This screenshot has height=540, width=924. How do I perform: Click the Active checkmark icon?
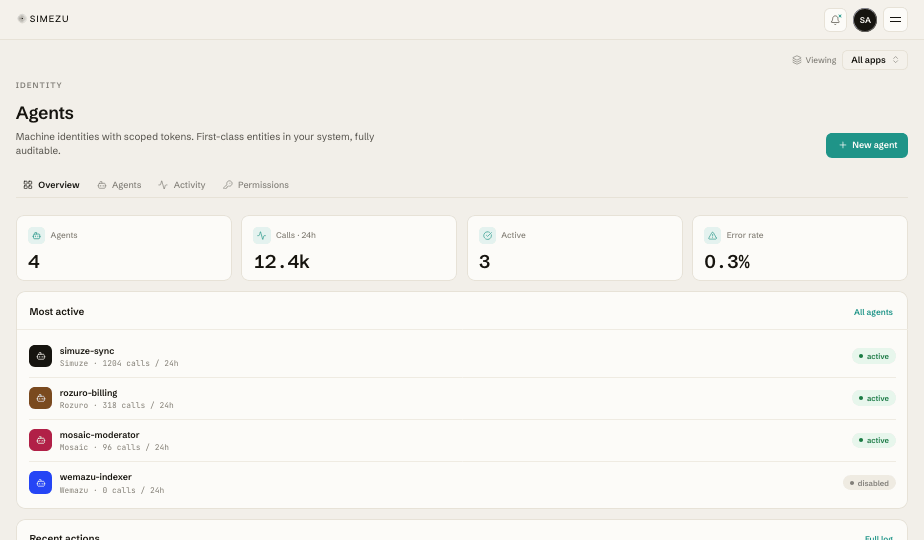pos(487,235)
